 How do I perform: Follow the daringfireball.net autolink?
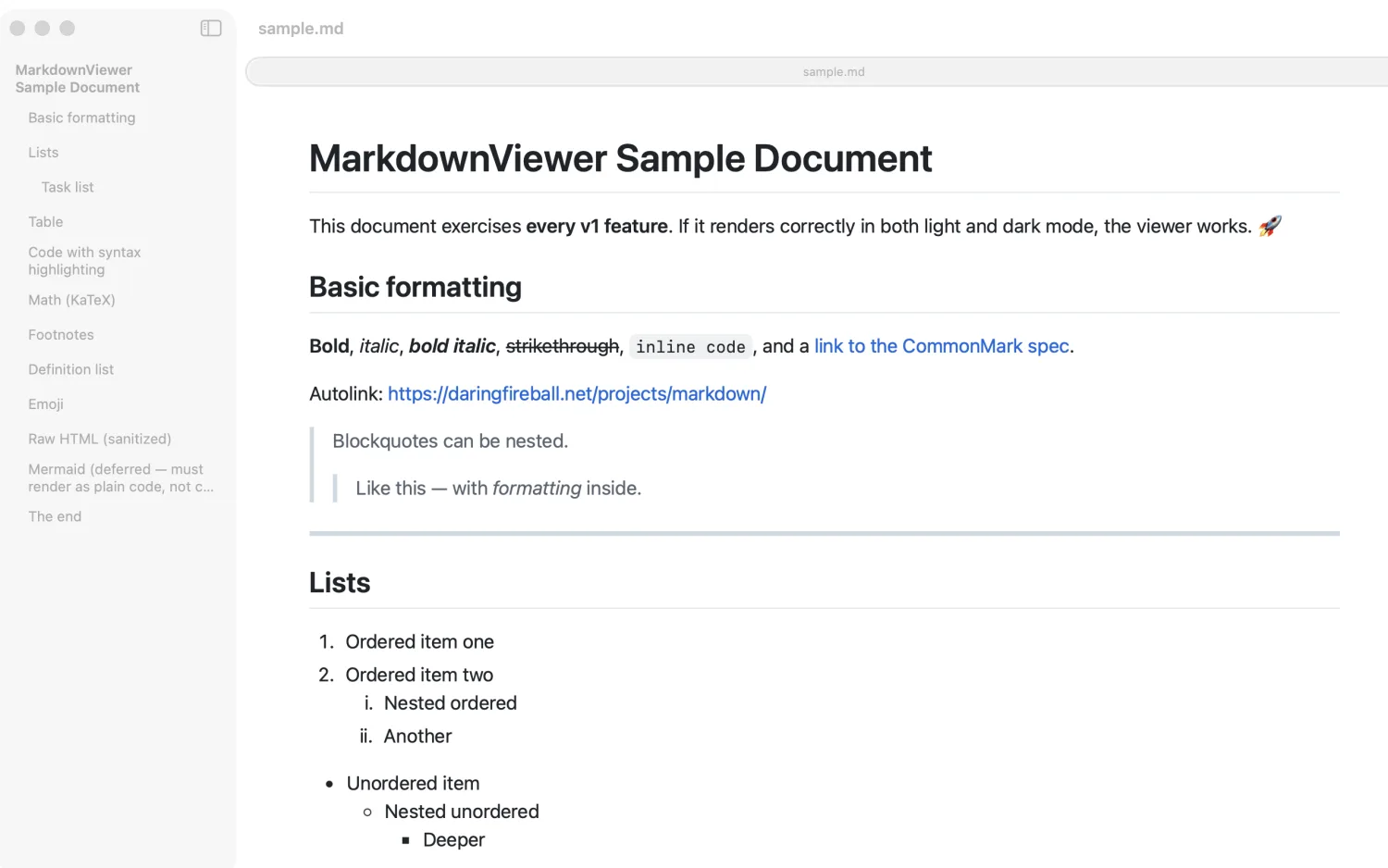click(576, 394)
